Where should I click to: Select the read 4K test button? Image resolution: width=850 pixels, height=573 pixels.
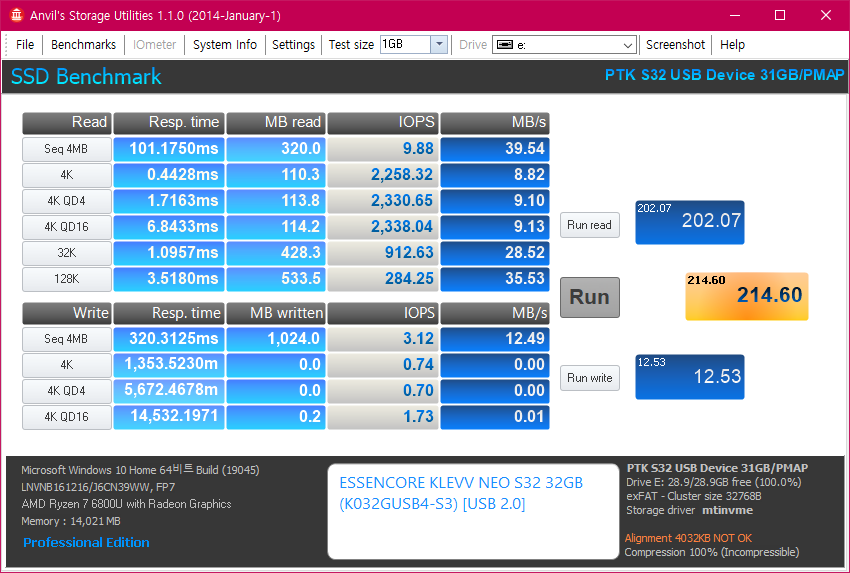point(67,175)
